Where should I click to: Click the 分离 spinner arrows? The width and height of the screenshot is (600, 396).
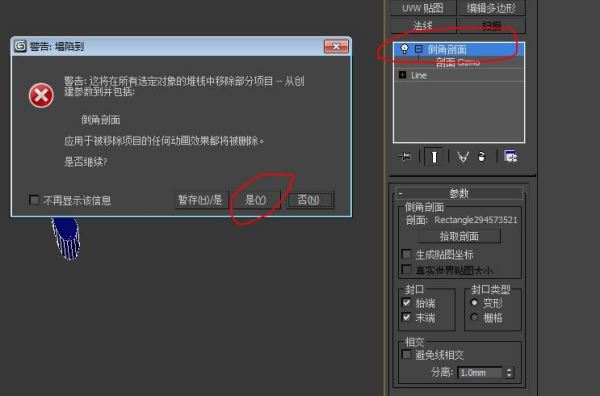point(509,372)
